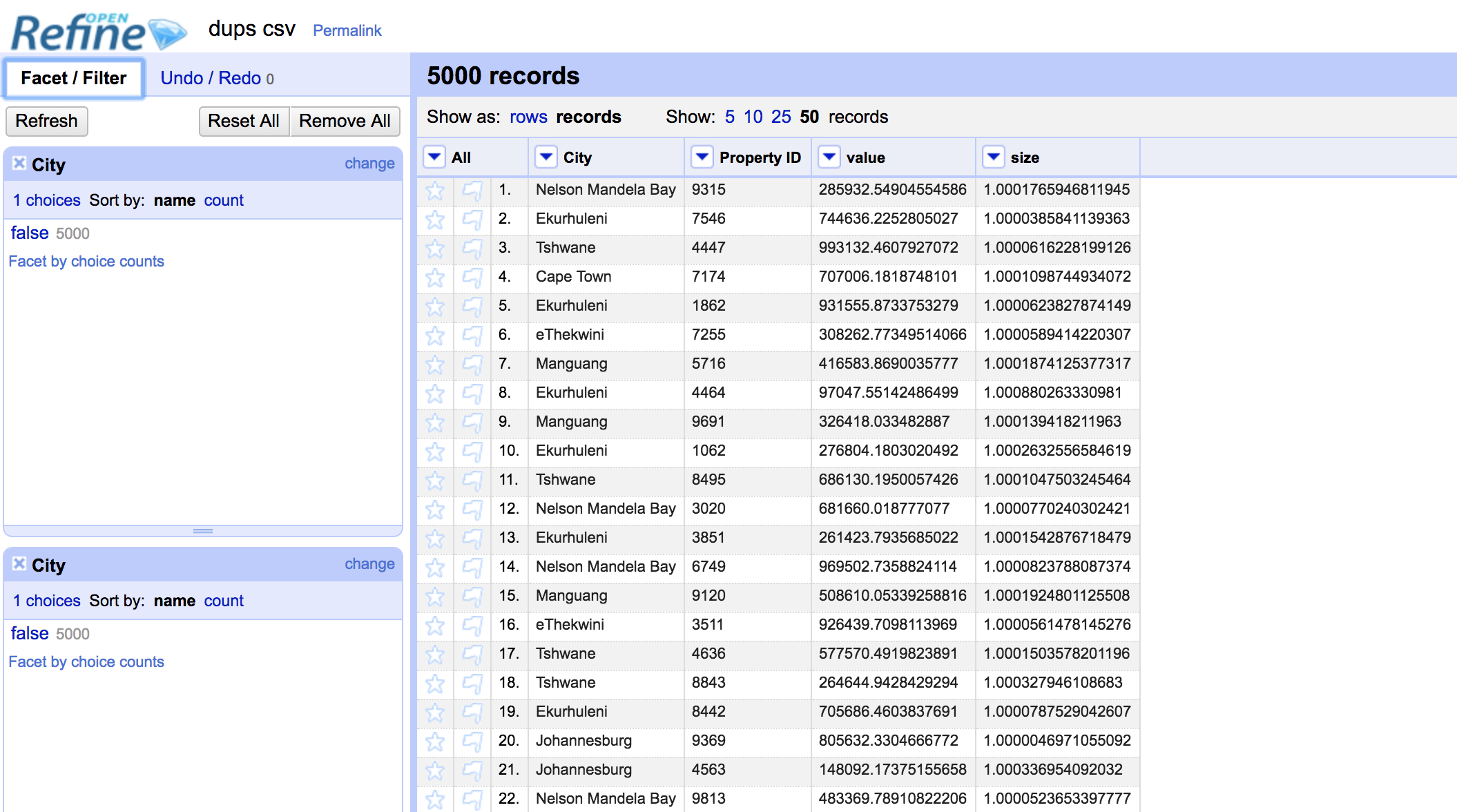Select the false choice in top facet
Image resolution: width=1457 pixels, height=812 pixels.
[30, 233]
